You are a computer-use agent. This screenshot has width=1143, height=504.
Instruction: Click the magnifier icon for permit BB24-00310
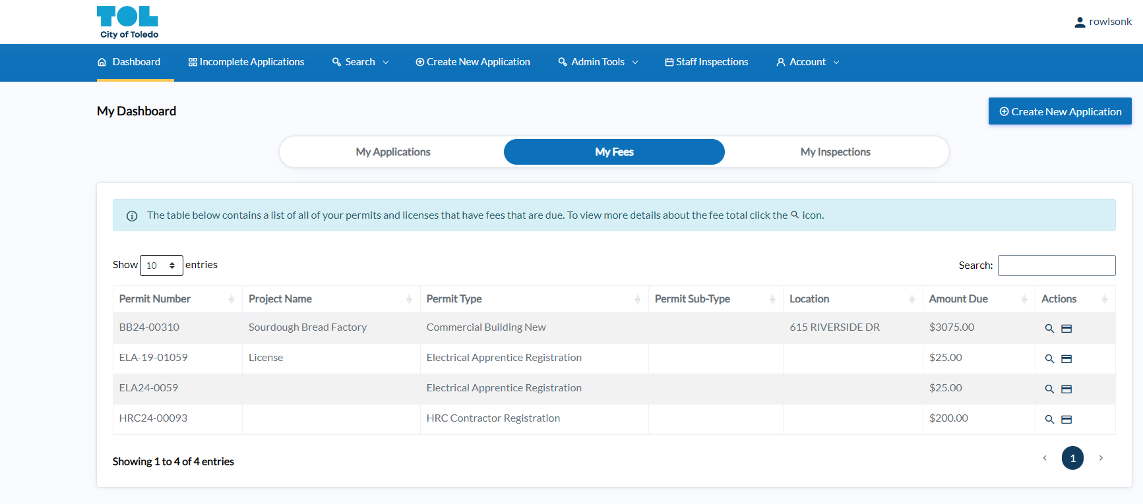point(1049,328)
